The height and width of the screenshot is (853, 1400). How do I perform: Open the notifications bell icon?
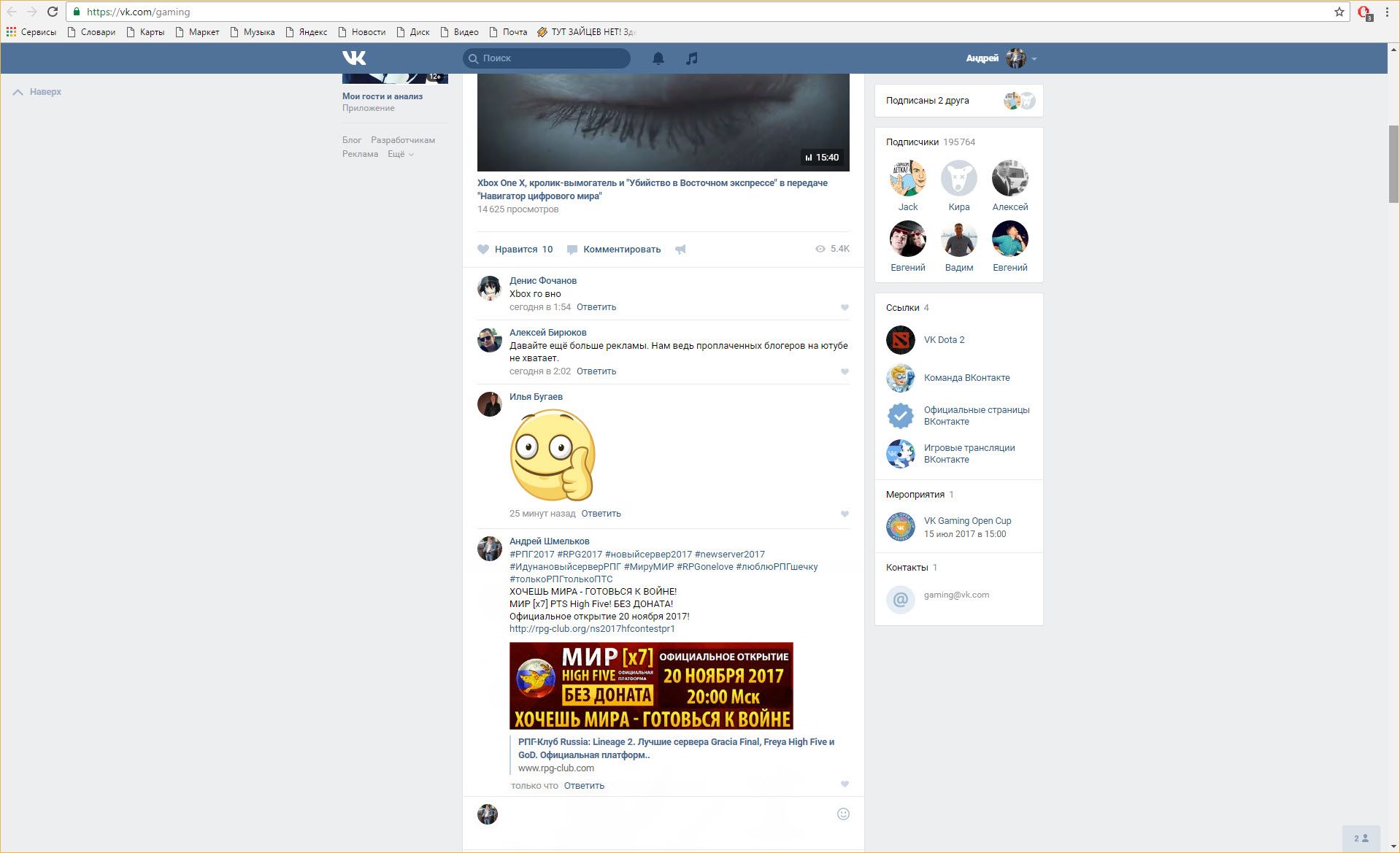coord(658,58)
